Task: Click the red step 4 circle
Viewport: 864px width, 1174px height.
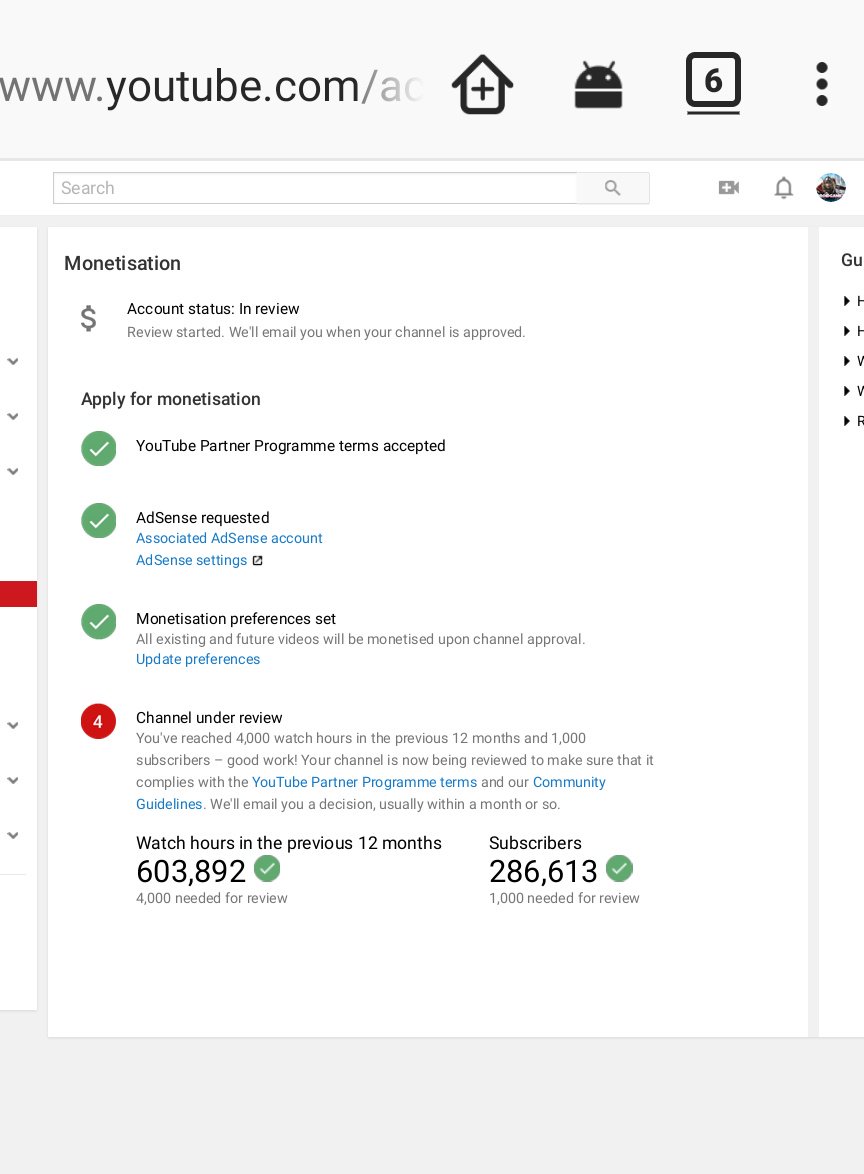Action: [x=98, y=721]
